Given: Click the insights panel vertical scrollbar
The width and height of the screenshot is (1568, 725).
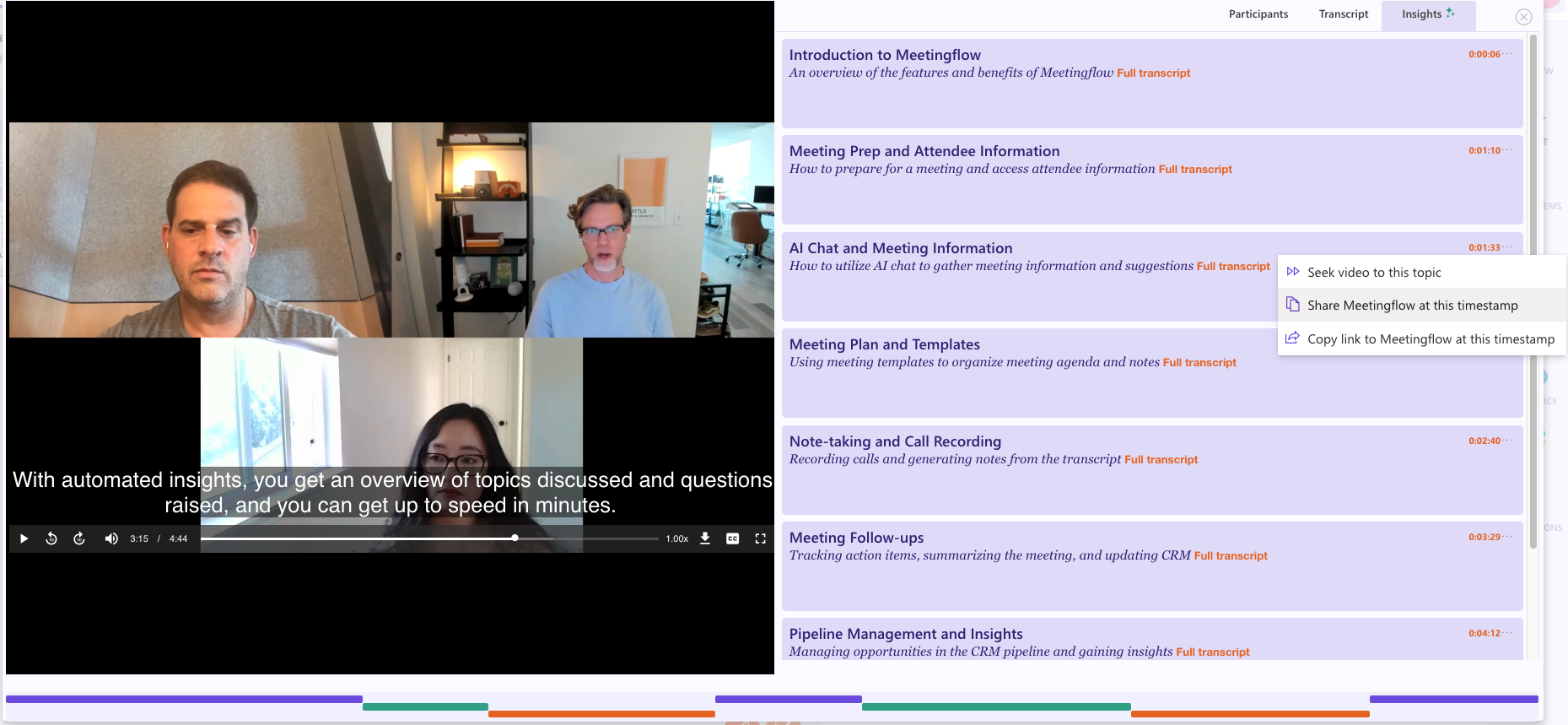Looking at the screenshot, I should 1533,291.
